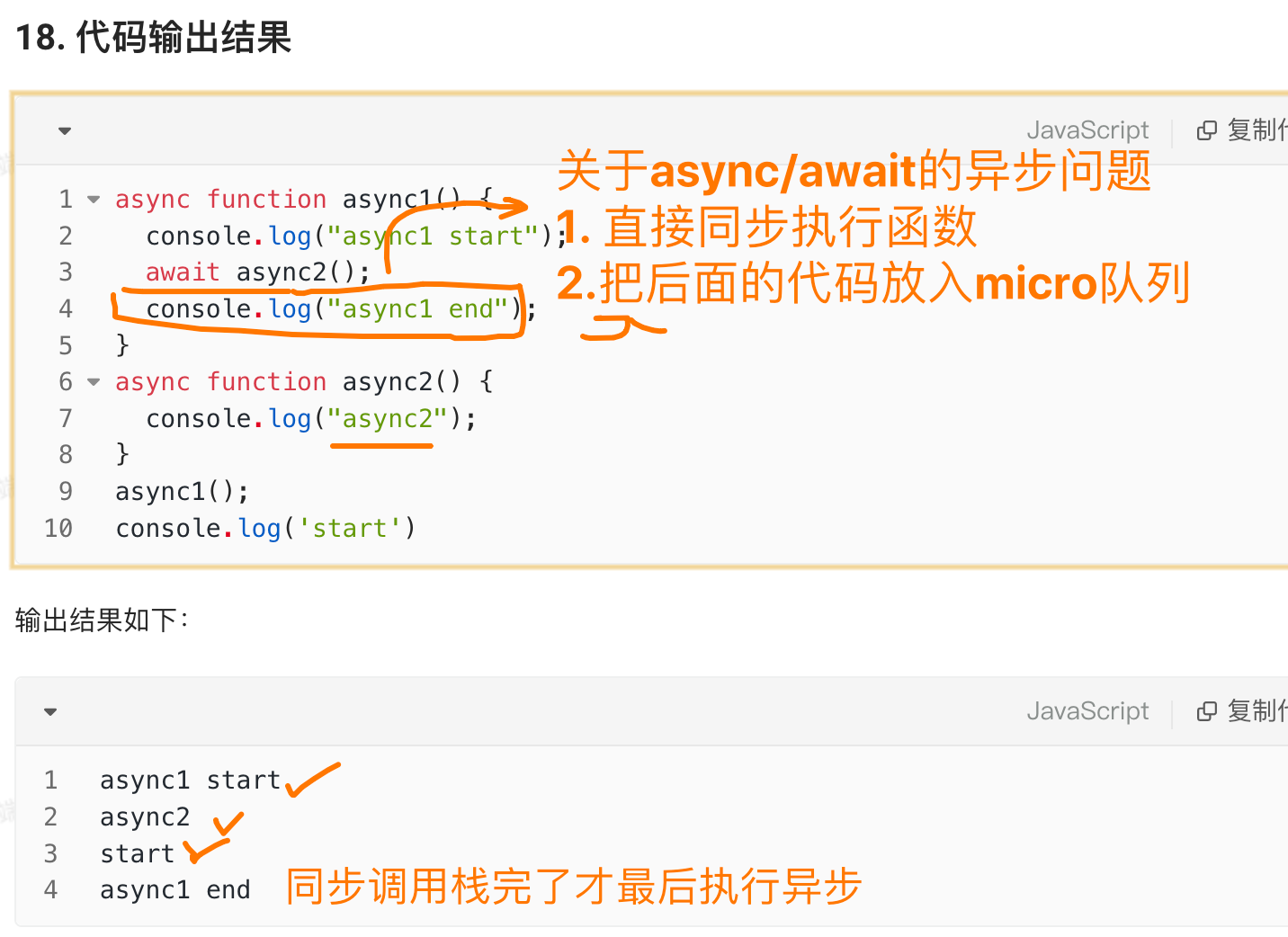Click the async1() call on line 9
The height and width of the screenshot is (937, 1288).
182,492
